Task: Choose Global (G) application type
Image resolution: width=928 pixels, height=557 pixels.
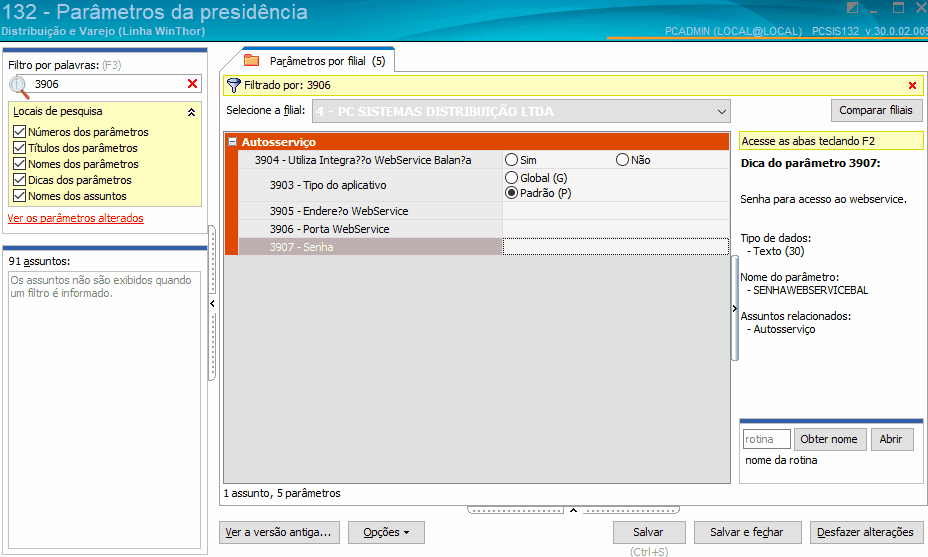Action: coord(511,178)
